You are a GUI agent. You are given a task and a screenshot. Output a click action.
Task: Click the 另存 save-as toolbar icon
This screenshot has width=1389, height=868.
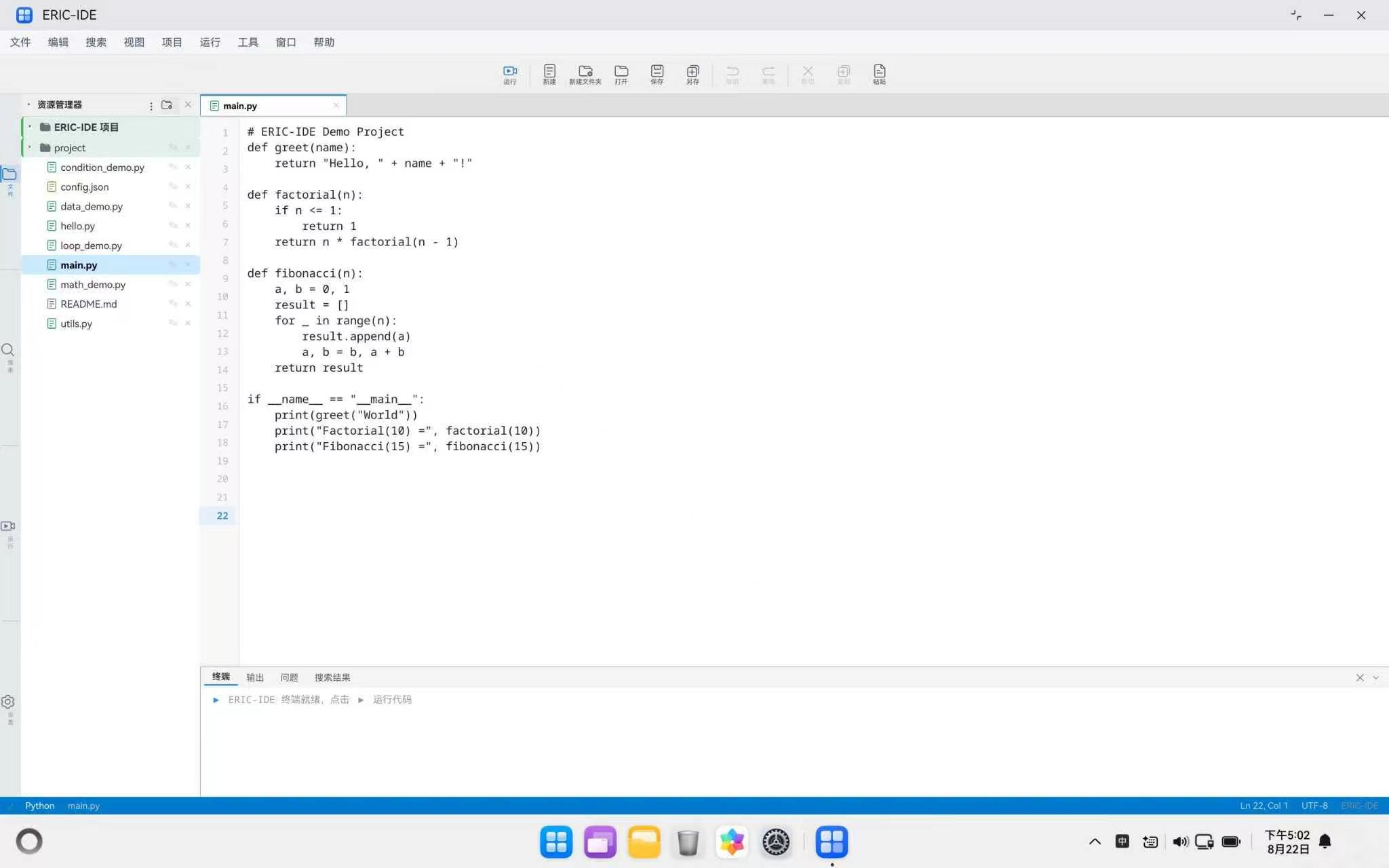point(692,74)
